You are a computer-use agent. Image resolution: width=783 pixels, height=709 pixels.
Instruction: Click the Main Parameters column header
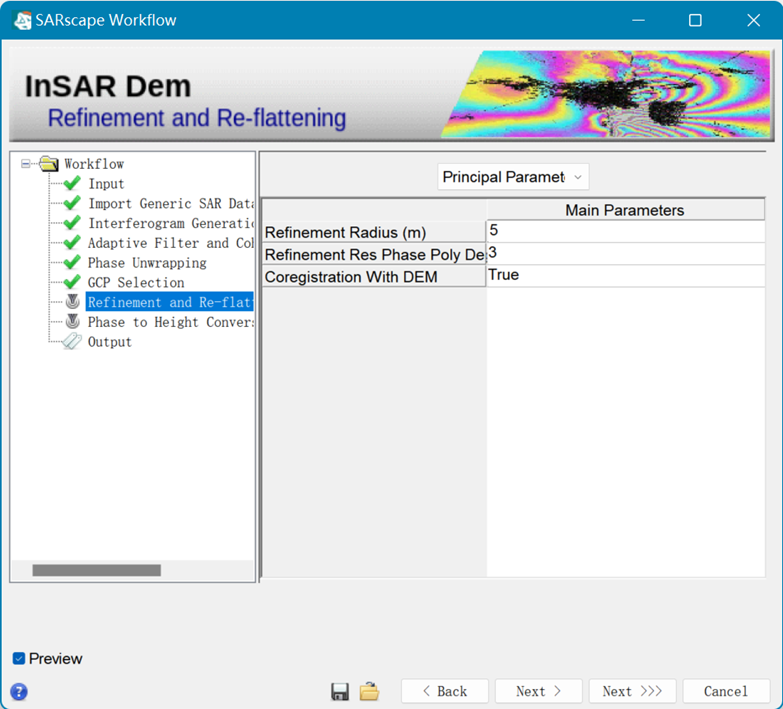625,210
